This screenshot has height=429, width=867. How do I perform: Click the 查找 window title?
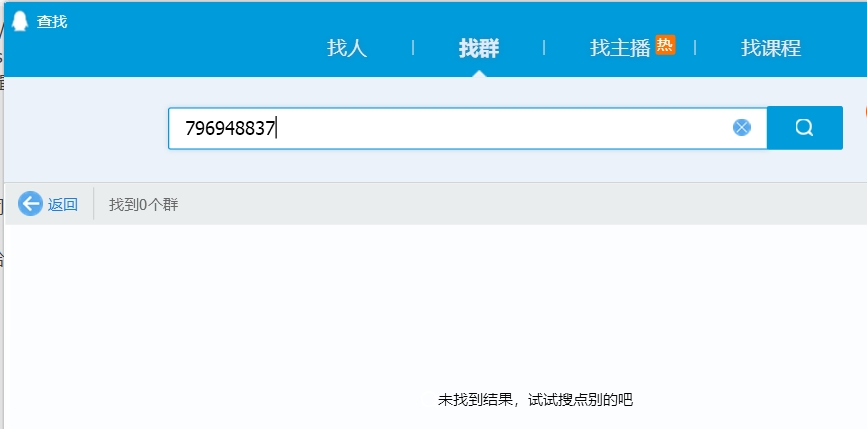pyautogui.click(x=52, y=22)
